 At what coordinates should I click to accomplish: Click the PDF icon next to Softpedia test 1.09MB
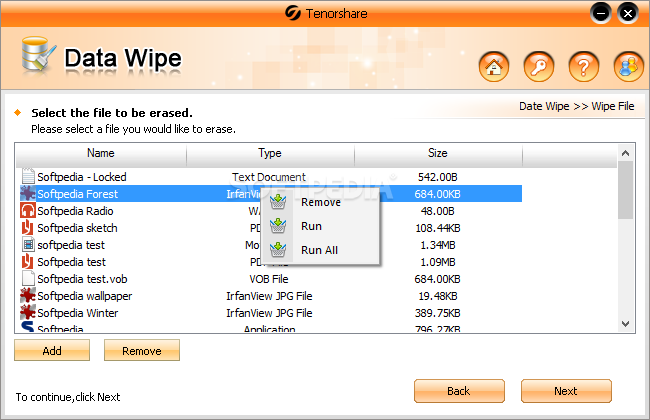pos(27,262)
